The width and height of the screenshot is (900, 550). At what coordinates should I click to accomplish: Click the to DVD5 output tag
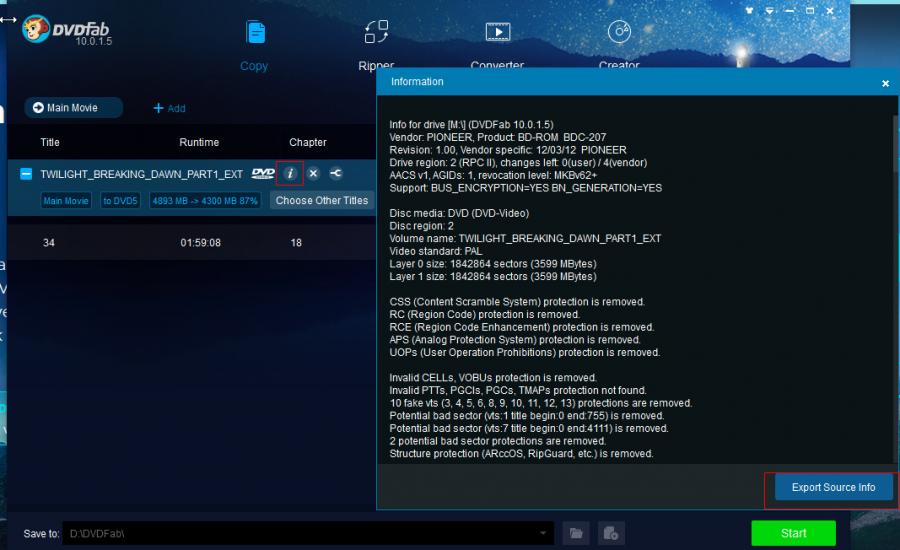121,200
